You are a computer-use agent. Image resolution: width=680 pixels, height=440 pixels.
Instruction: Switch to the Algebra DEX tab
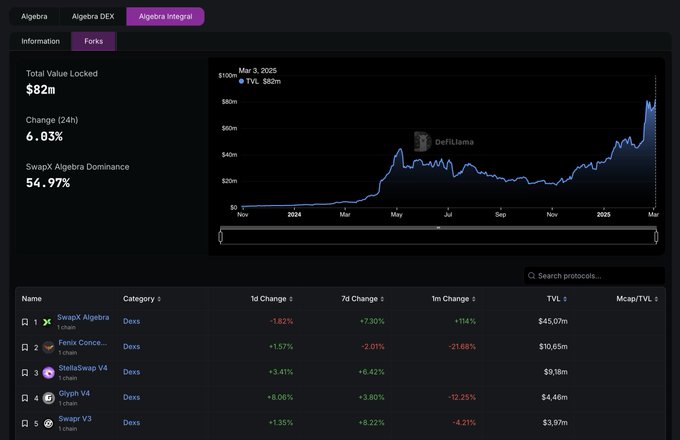point(93,16)
